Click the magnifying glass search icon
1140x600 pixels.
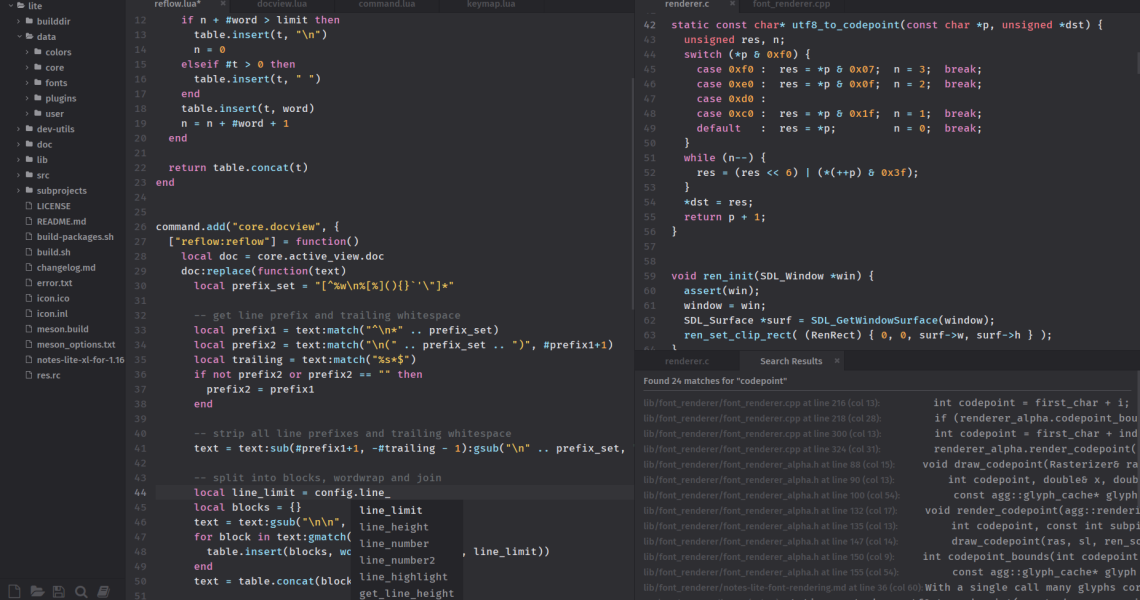coord(81,591)
